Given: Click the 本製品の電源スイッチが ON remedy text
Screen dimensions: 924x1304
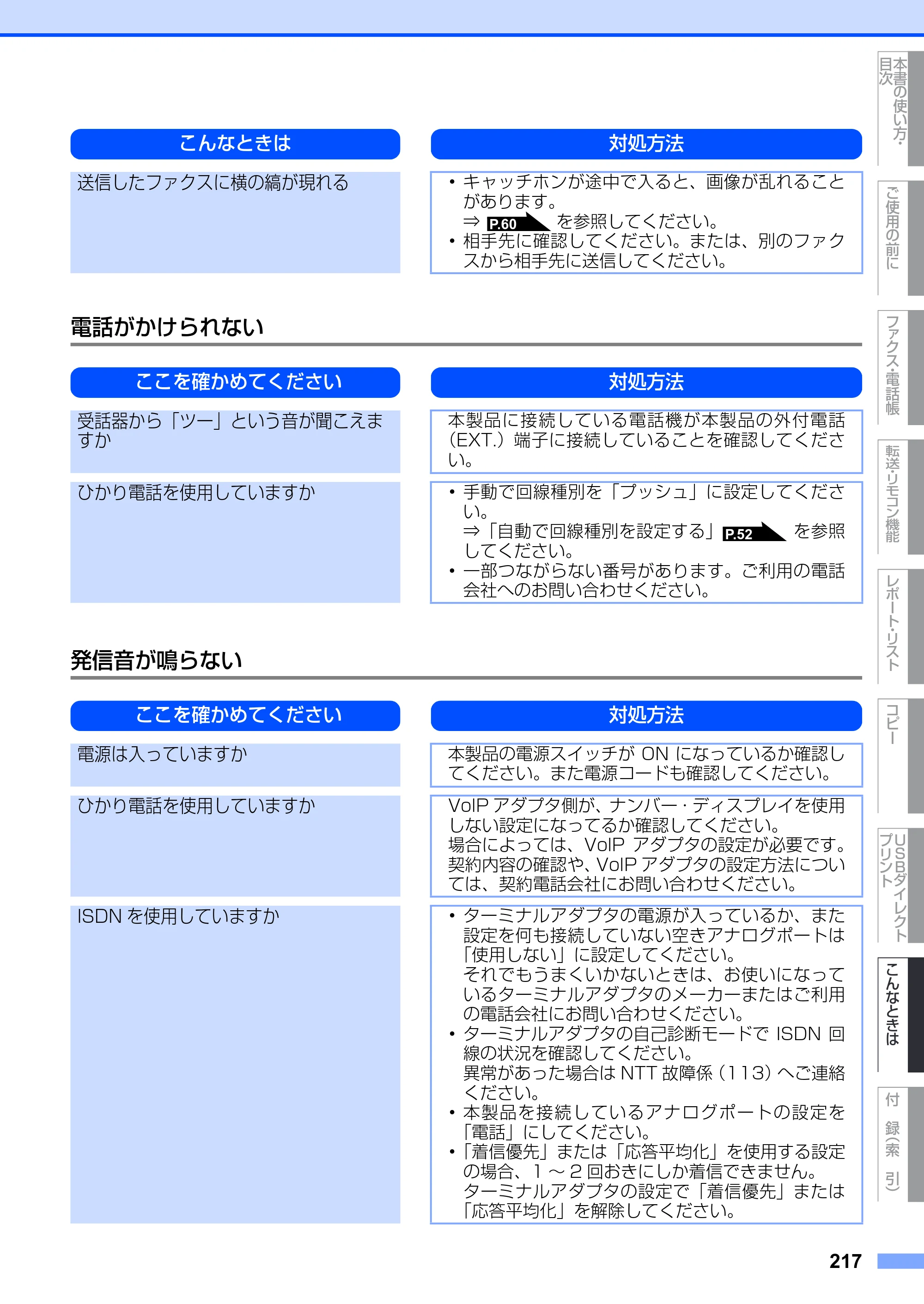Looking at the screenshot, I should (646, 764).
